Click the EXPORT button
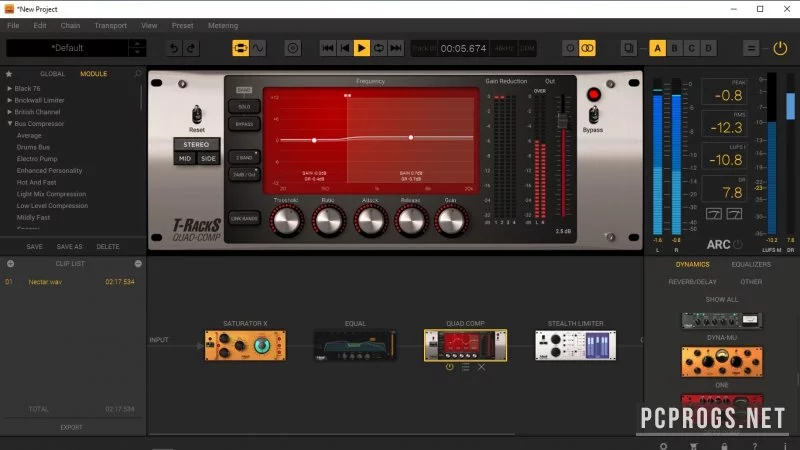The width and height of the screenshot is (800, 450). click(x=71, y=428)
